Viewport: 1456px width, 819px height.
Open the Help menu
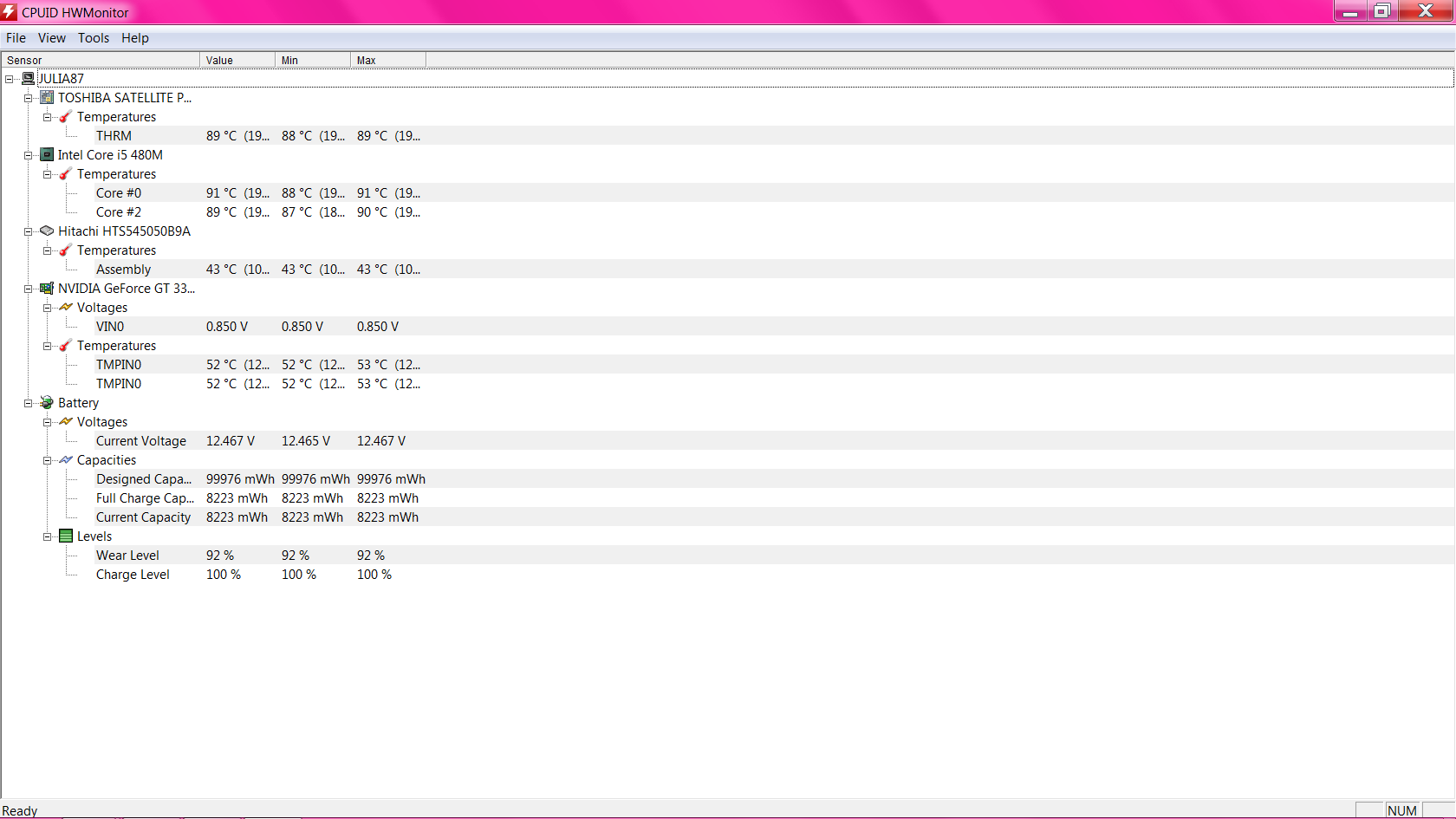point(135,38)
